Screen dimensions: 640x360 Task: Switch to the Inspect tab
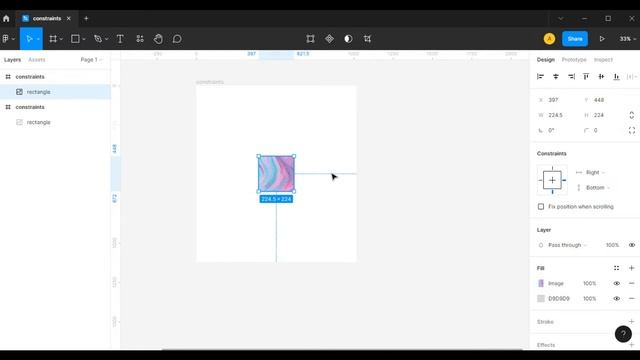point(603,60)
